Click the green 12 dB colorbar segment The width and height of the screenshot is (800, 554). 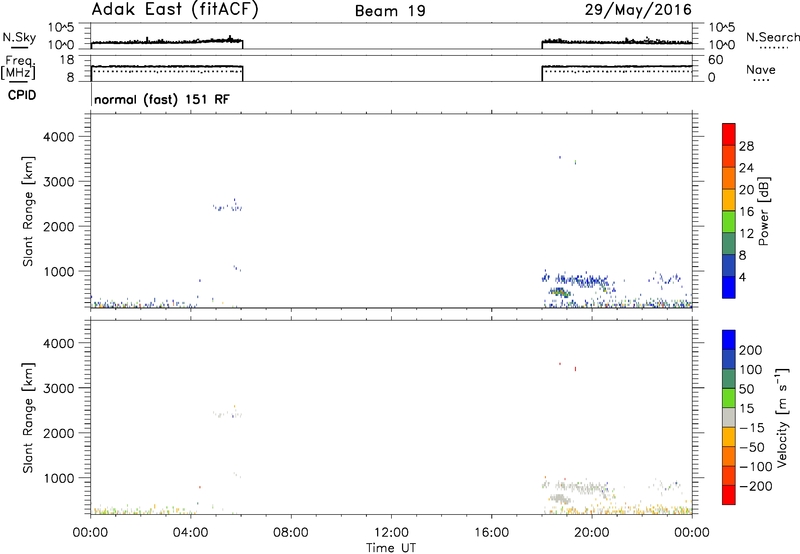pos(729,221)
